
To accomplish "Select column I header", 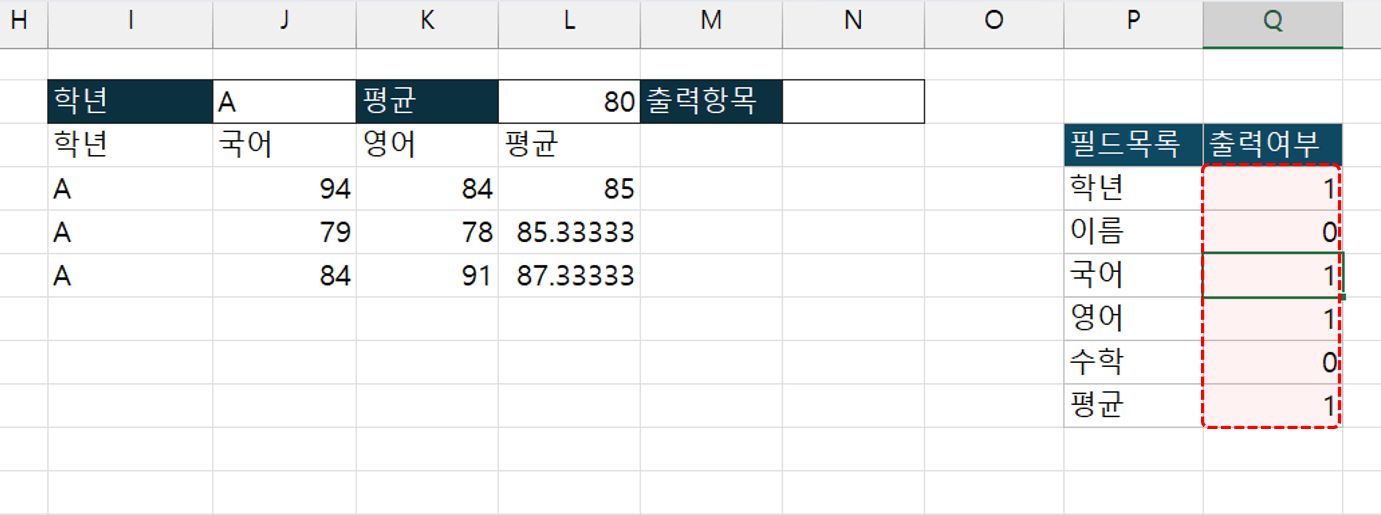I will [130, 23].
